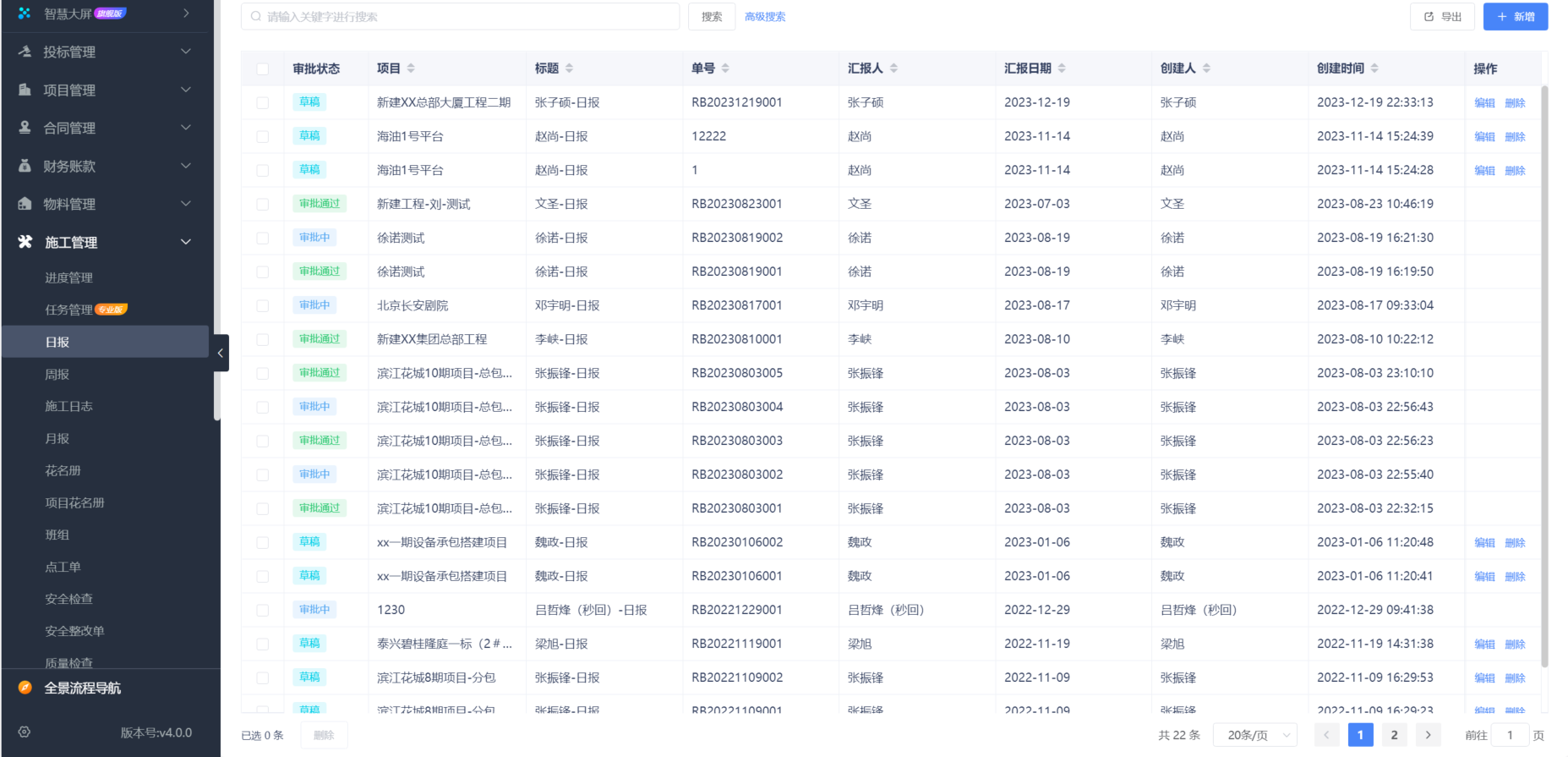Click the 全景流程导航 compass icon
1568x757 pixels.
tap(25, 688)
